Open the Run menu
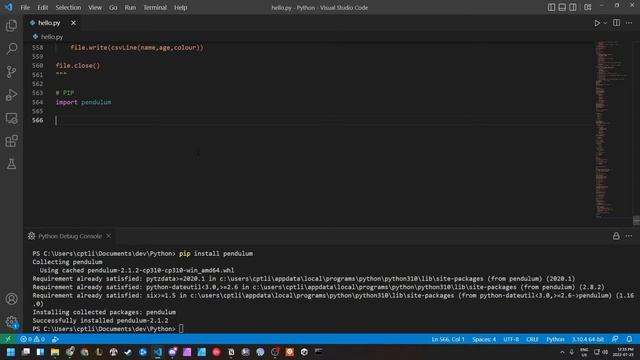Screen dimensions: 640x360 coord(130,7)
